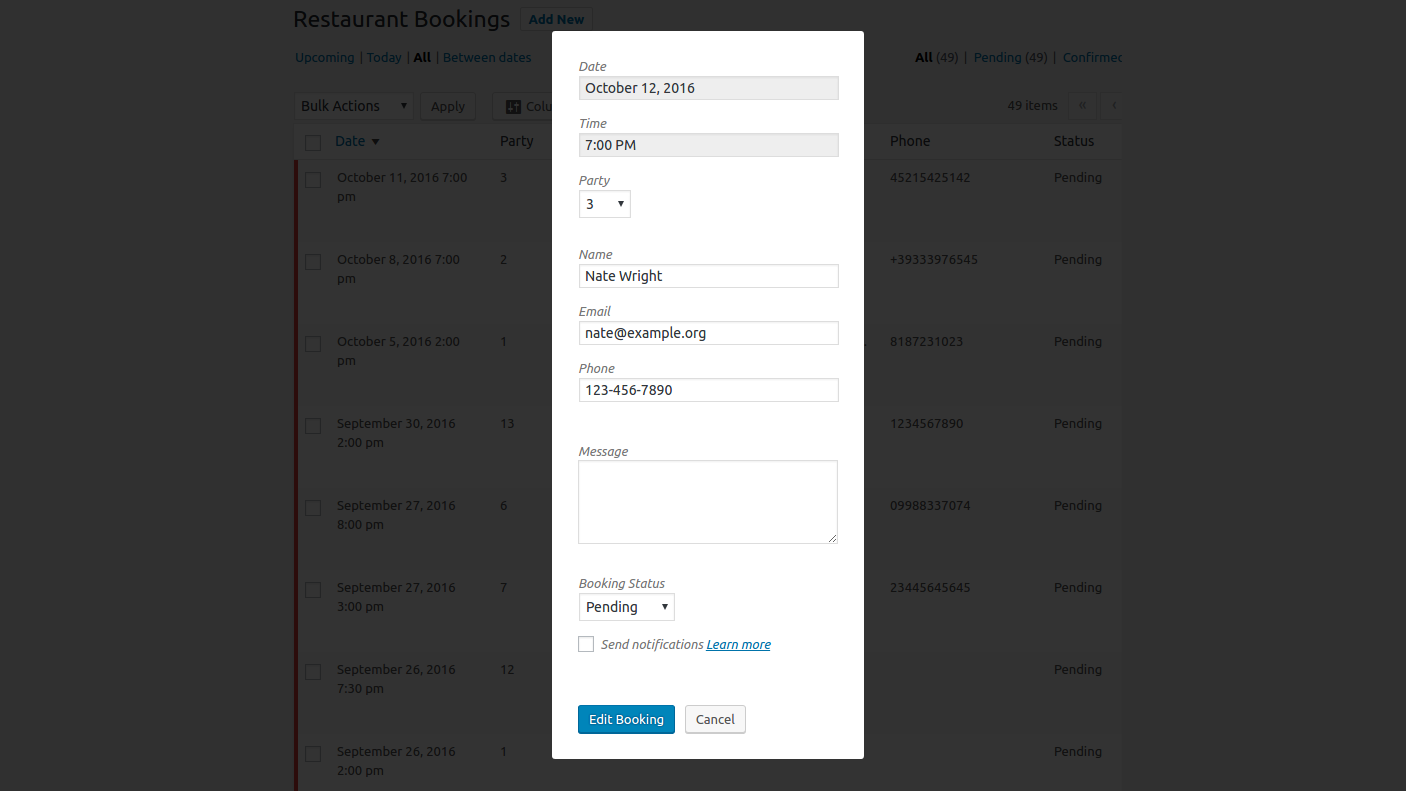Viewport: 1406px width, 791px height.
Task: Enable the Send notifications checkbox
Action: pyautogui.click(x=586, y=644)
